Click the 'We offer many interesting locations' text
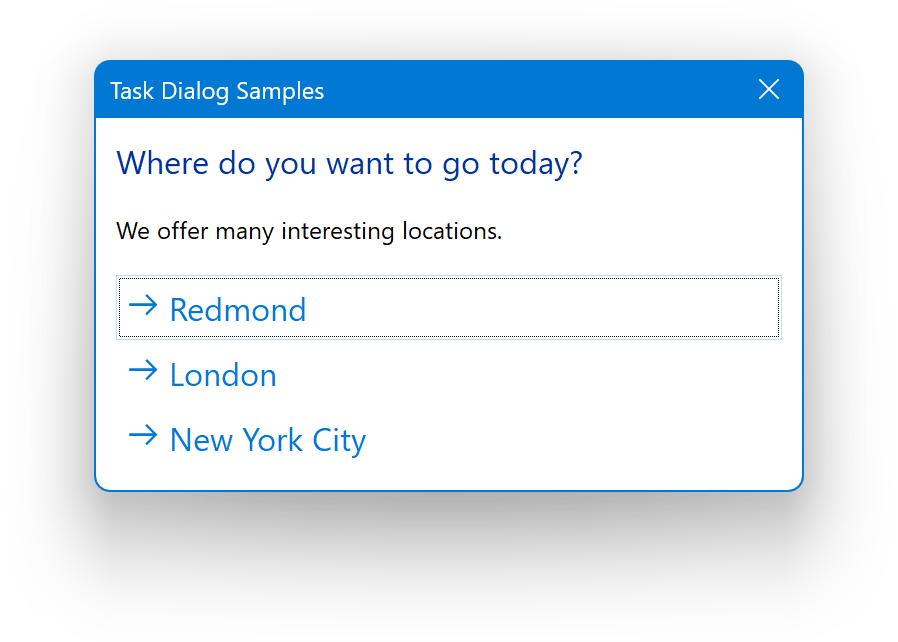Viewport: 898px width, 642px height. [x=309, y=231]
